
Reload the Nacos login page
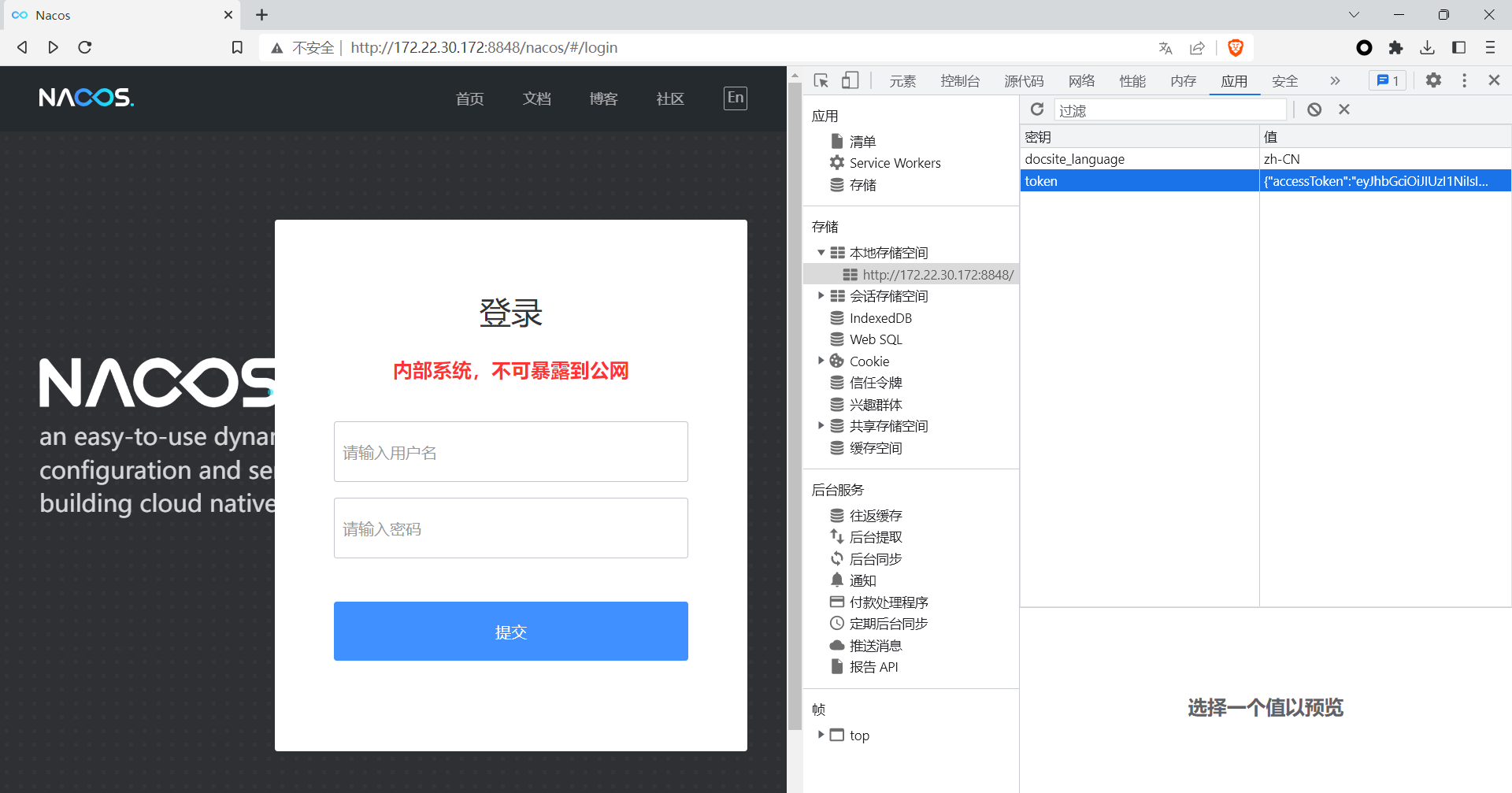click(85, 47)
